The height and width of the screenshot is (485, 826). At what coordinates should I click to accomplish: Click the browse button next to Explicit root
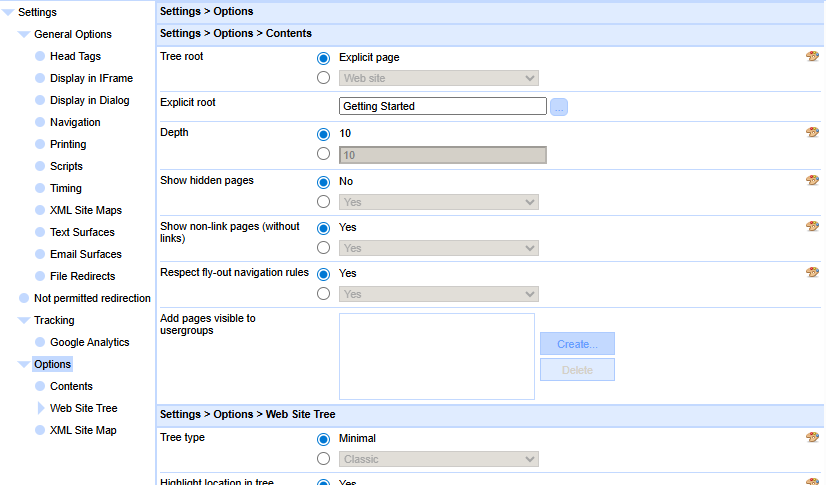(x=559, y=106)
